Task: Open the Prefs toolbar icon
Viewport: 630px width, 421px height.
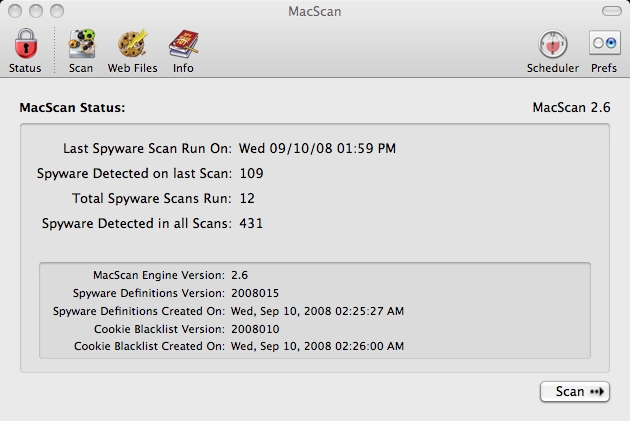Action: pyautogui.click(x=604, y=44)
